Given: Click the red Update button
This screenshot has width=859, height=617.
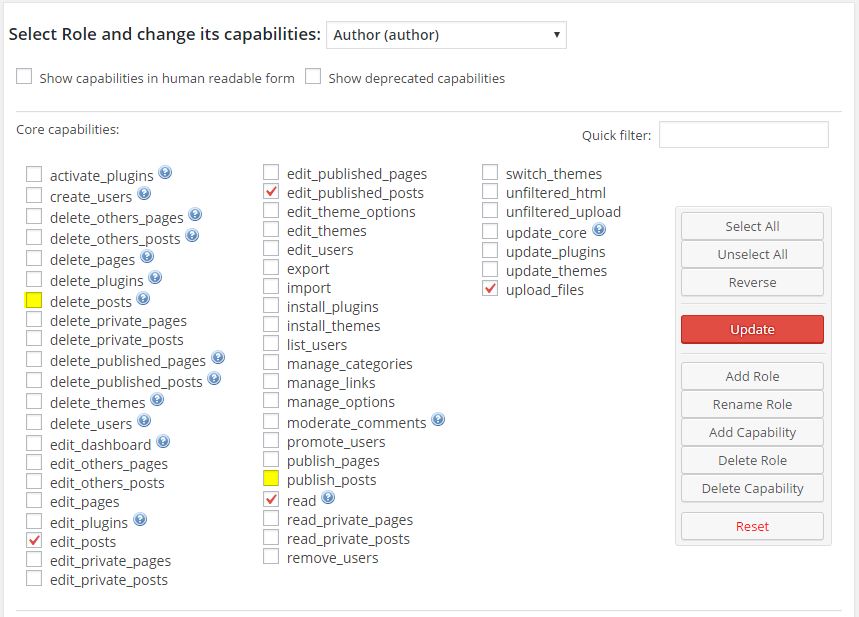Looking at the screenshot, I should 752,329.
